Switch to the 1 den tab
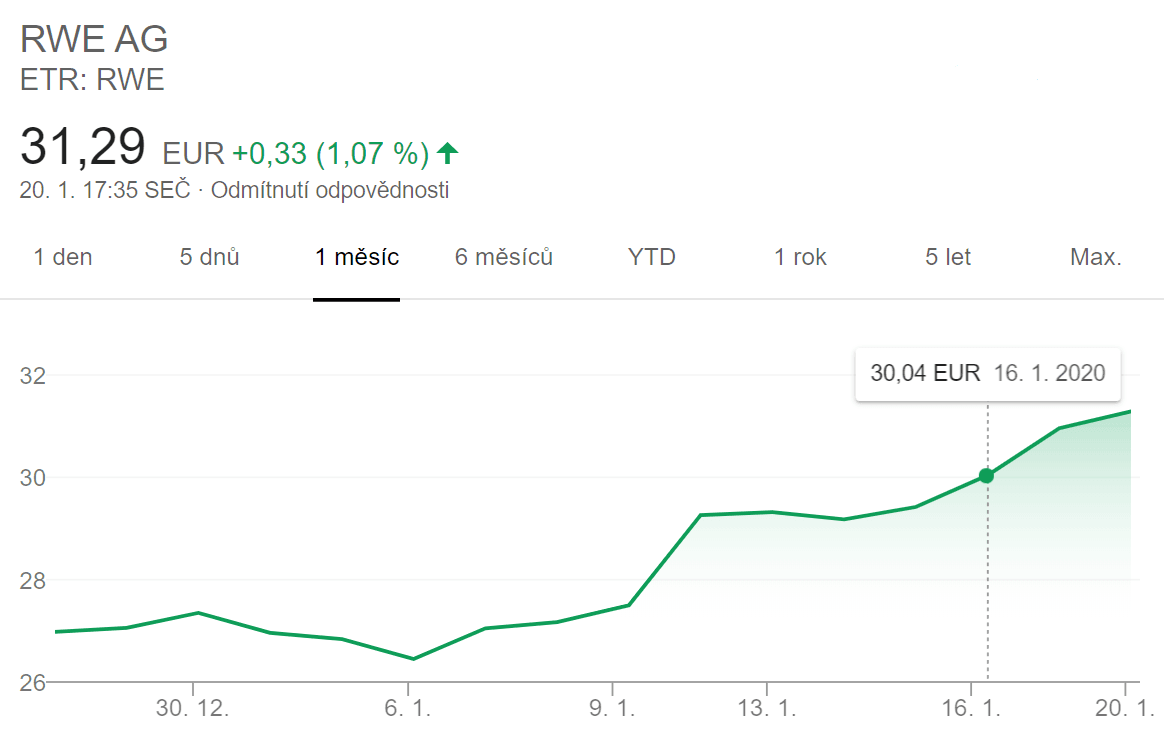The image size is (1164, 738). [63, 257]
